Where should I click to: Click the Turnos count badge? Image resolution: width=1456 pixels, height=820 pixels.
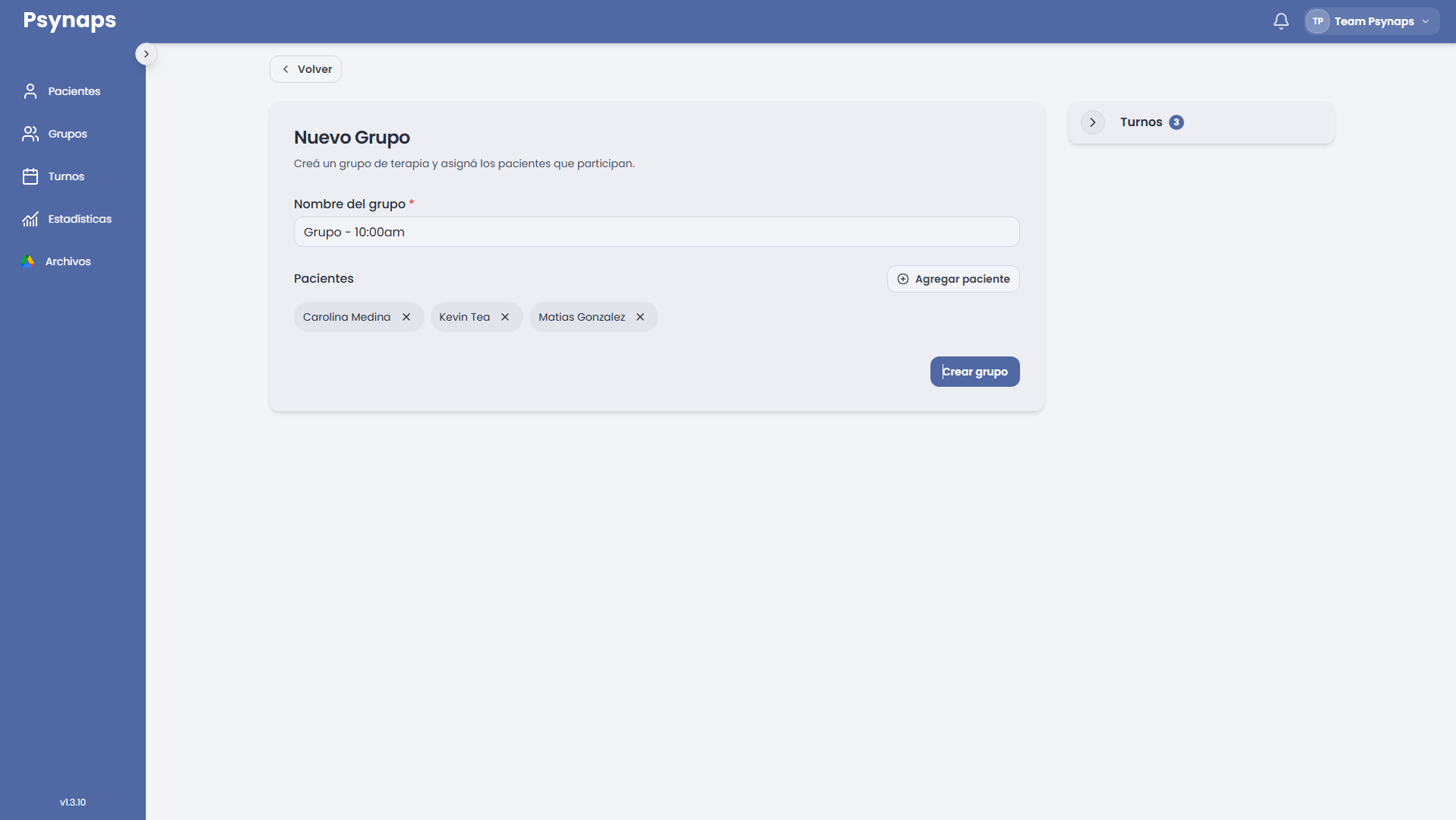(x=1176, y=122)
